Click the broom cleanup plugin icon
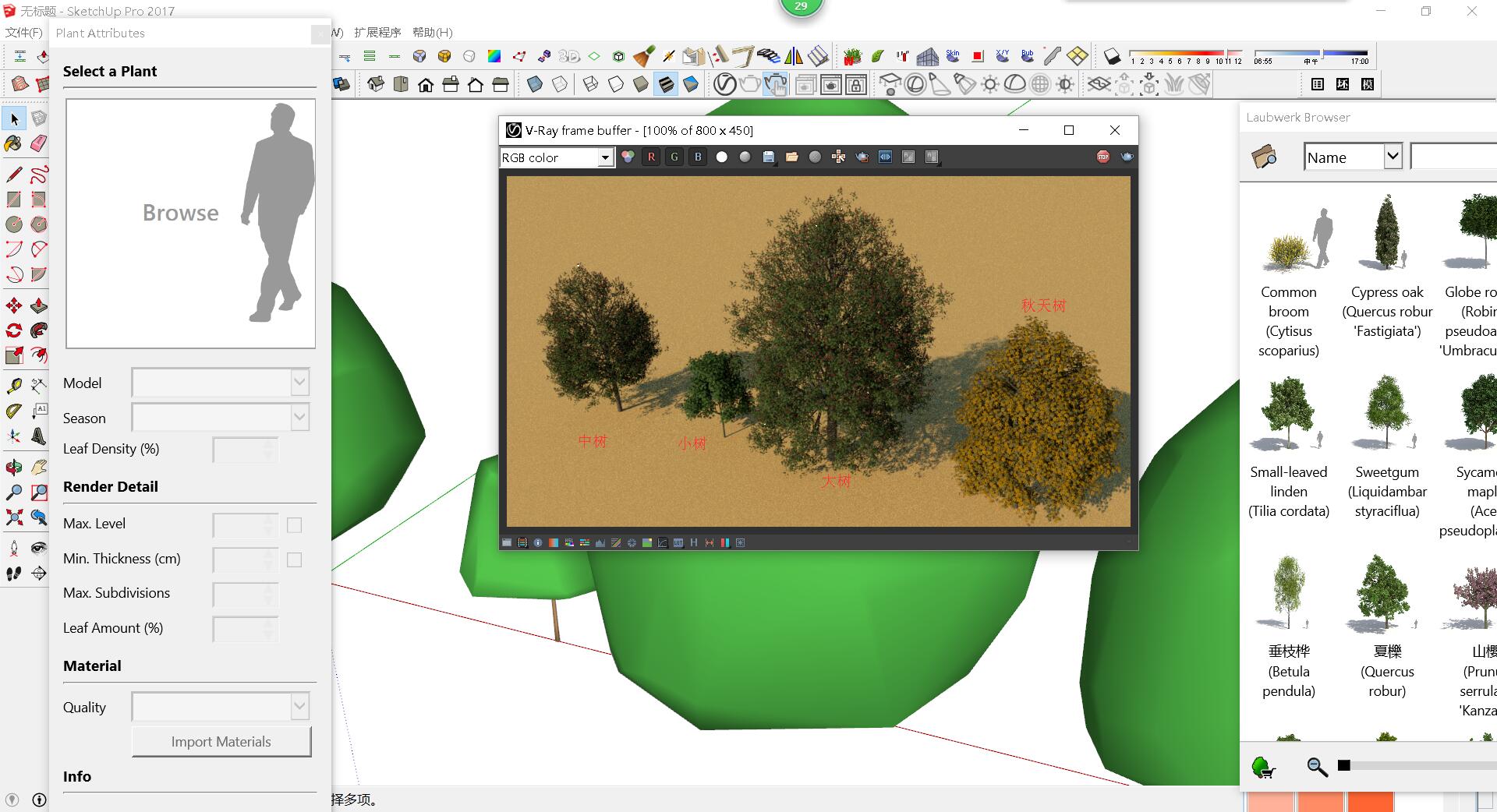This screenshot has height=812, width=1497. pos(644,56)
